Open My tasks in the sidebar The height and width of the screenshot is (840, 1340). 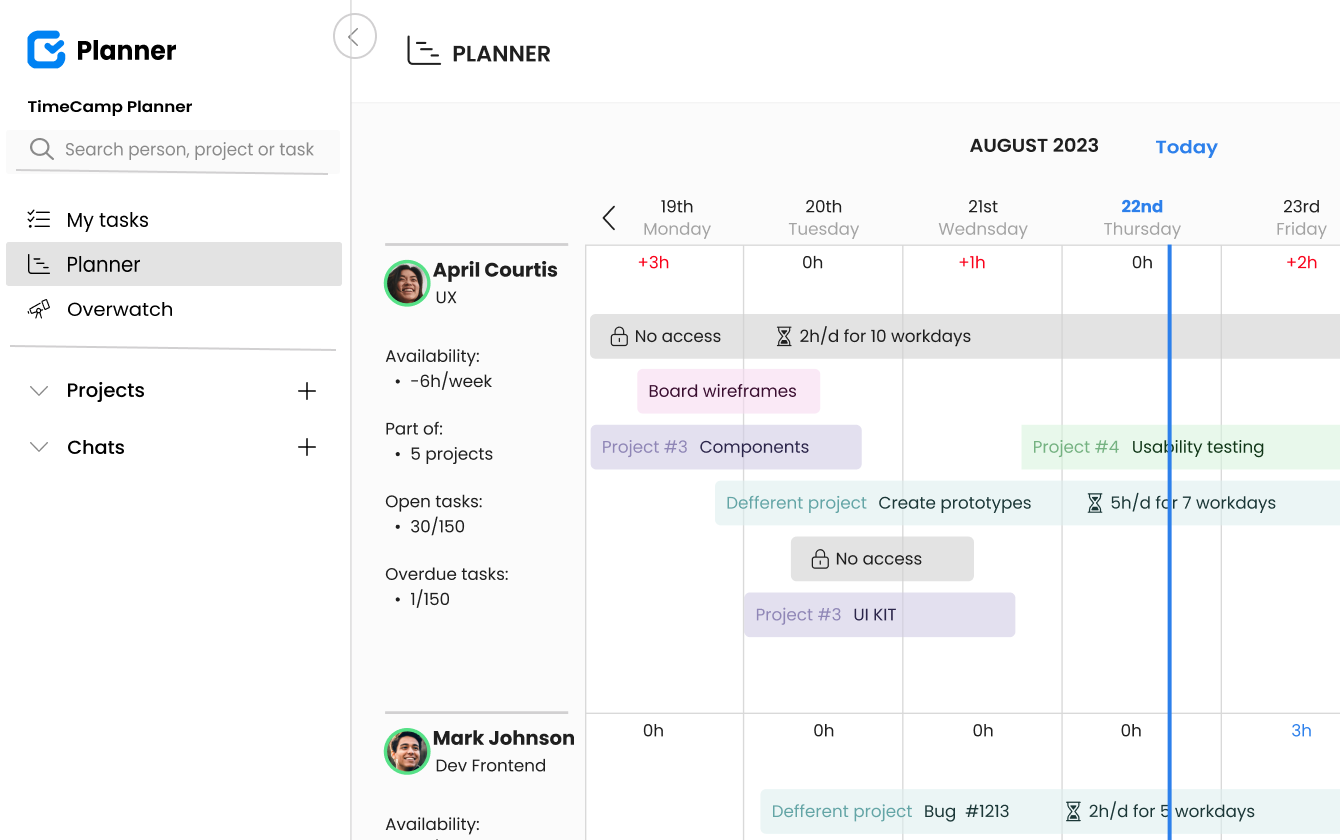click(107, 220)
